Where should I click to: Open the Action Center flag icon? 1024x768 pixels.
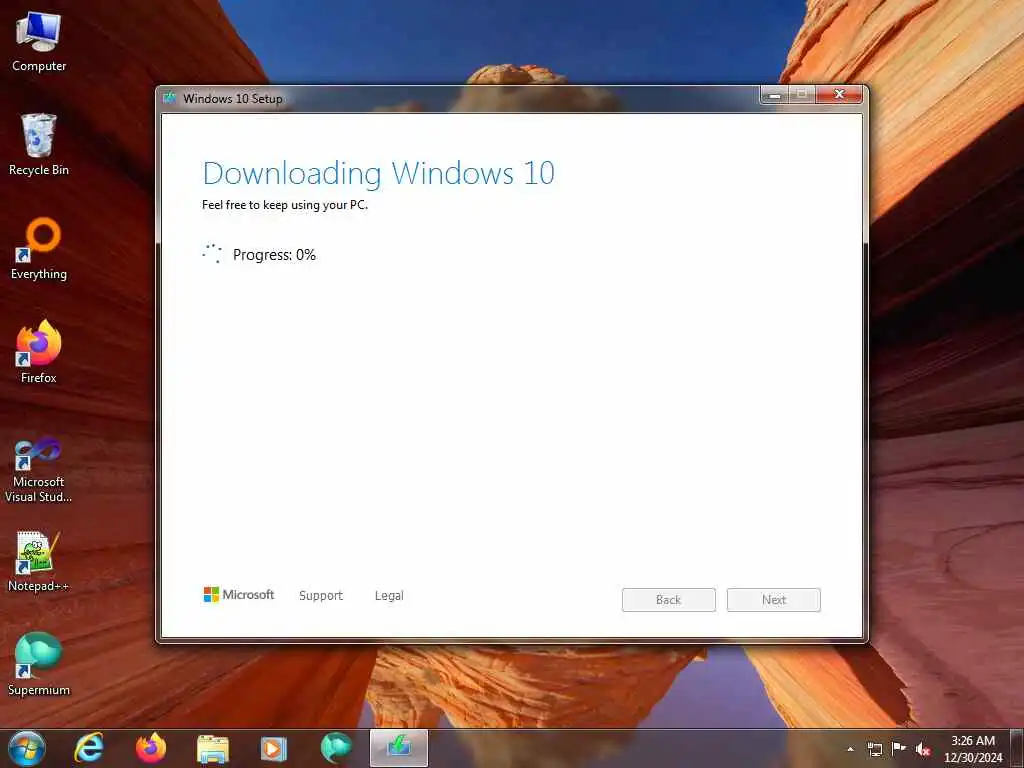[899, 748]
